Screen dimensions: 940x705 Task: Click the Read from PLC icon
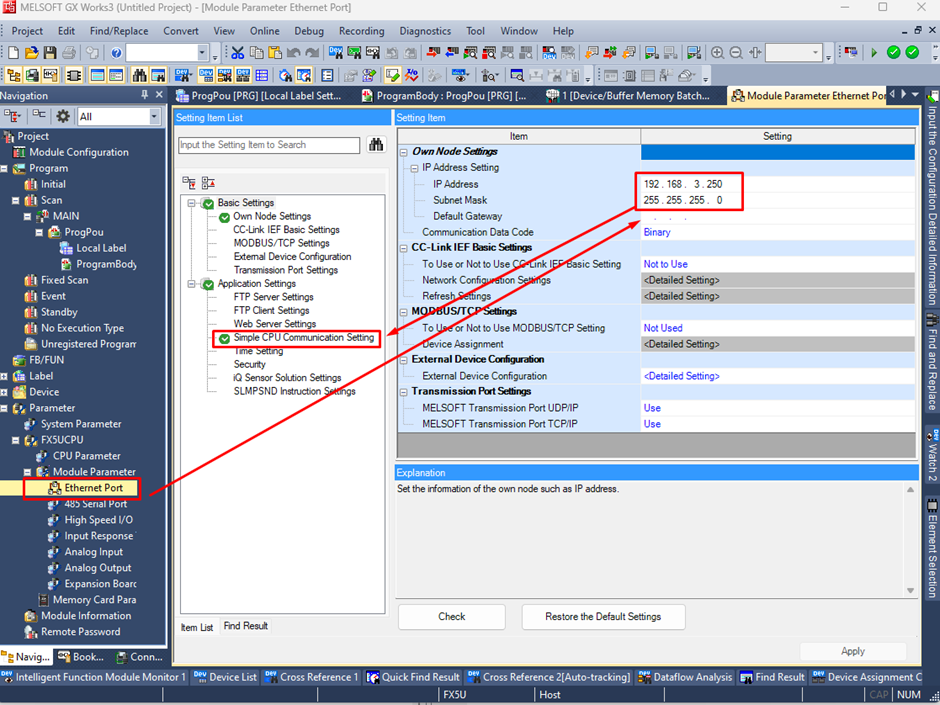(x=451, y=53)
